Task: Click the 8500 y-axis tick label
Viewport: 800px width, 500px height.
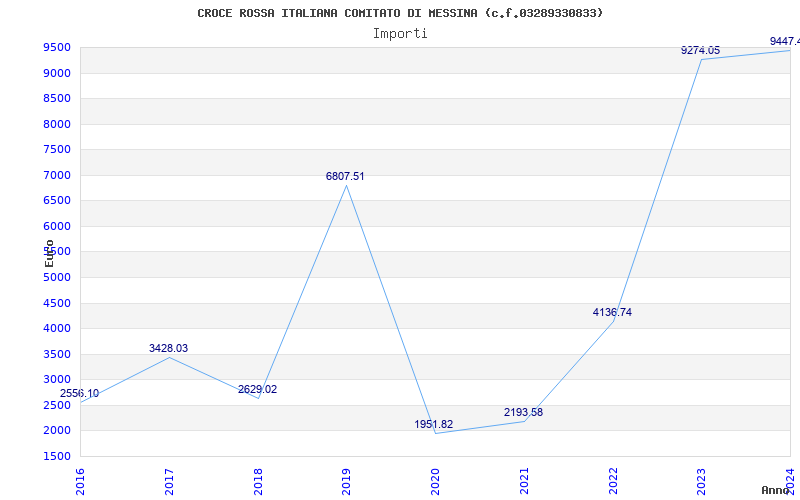Action: [x=57, y=98]
